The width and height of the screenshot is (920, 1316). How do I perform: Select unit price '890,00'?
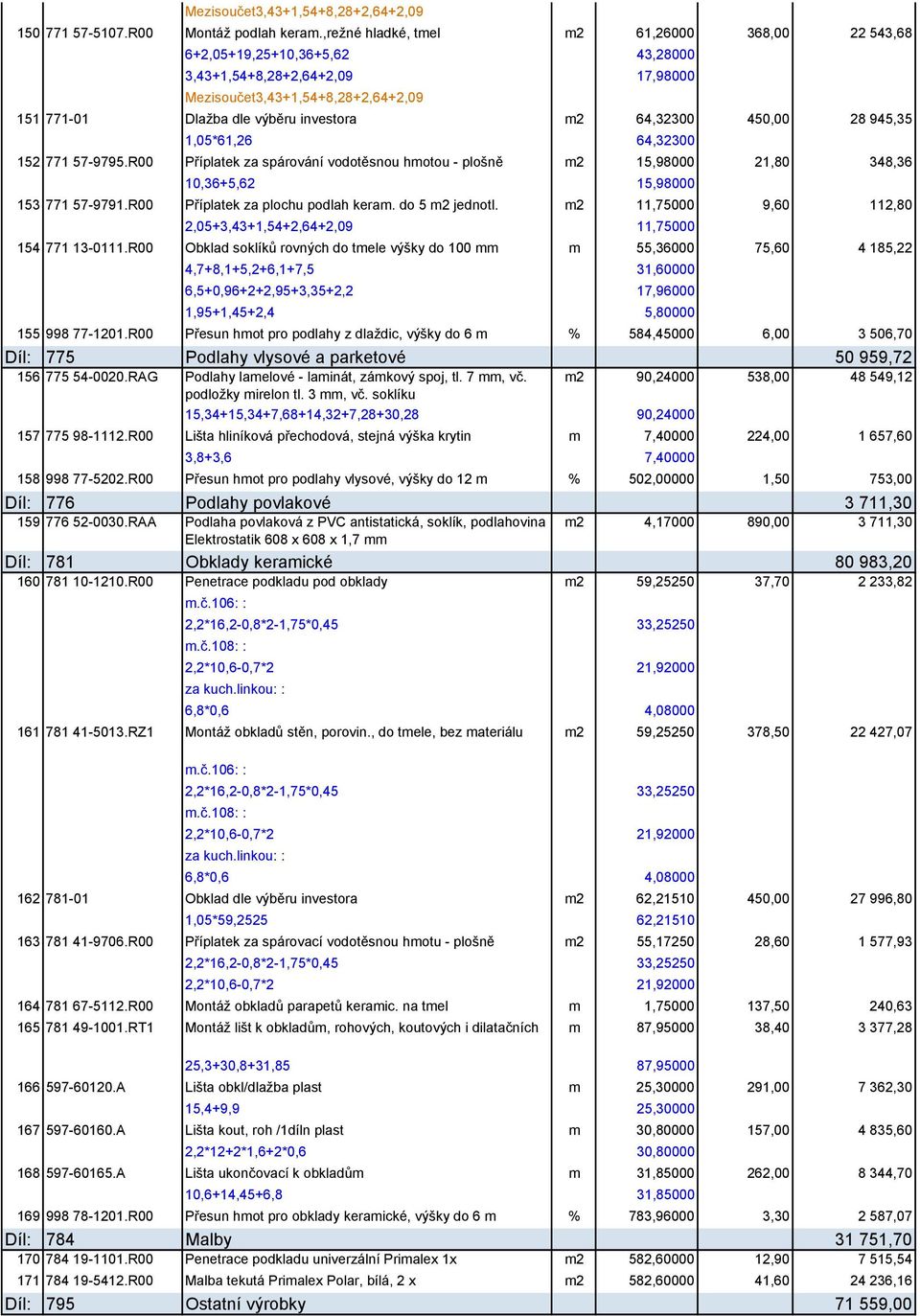769,522
